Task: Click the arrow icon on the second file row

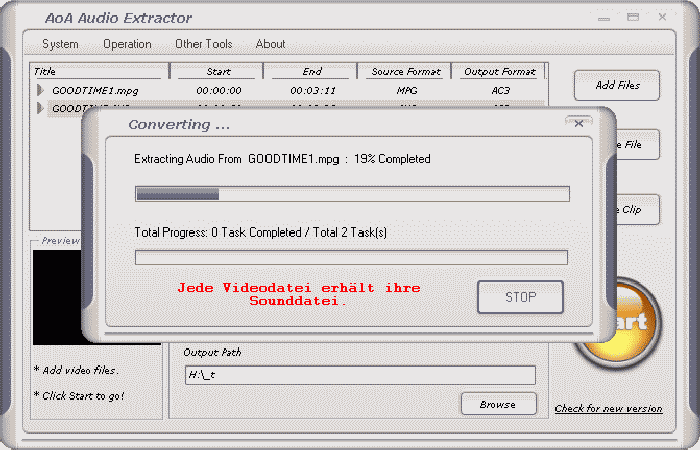Action: [40, 108]
